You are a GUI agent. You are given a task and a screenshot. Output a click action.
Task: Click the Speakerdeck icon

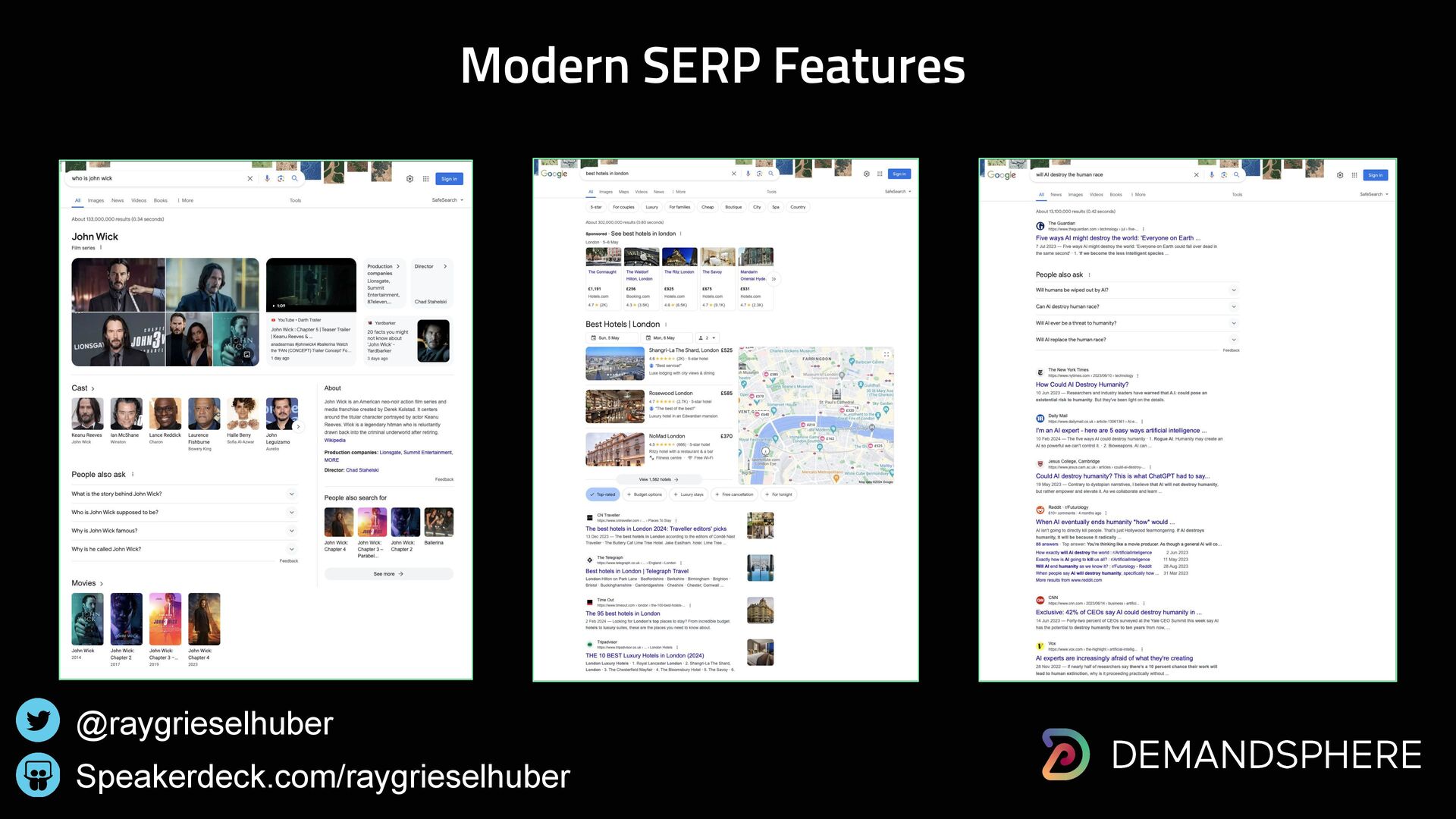point(38,775)
